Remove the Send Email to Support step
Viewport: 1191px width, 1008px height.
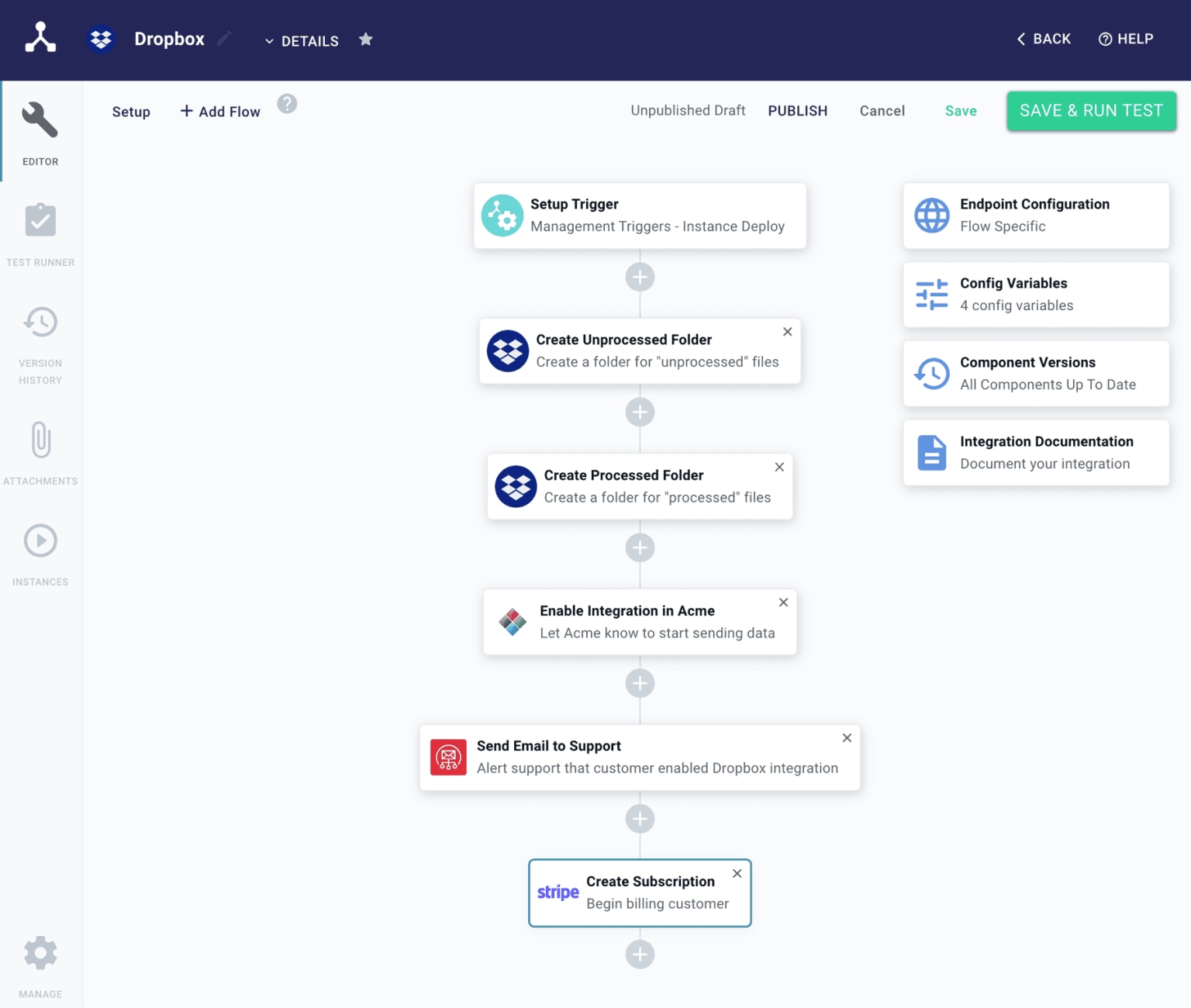847,738
